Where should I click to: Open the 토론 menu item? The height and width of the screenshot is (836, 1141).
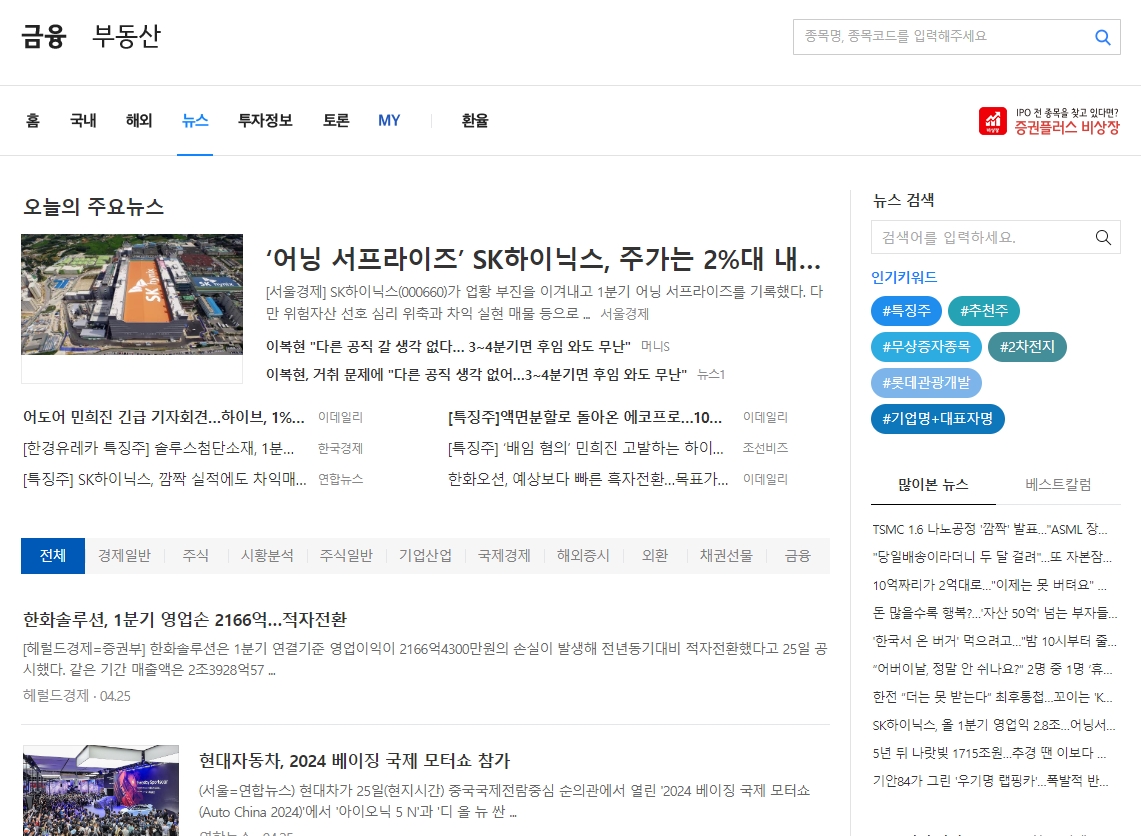pyautogui.click(x=336, y=121)
